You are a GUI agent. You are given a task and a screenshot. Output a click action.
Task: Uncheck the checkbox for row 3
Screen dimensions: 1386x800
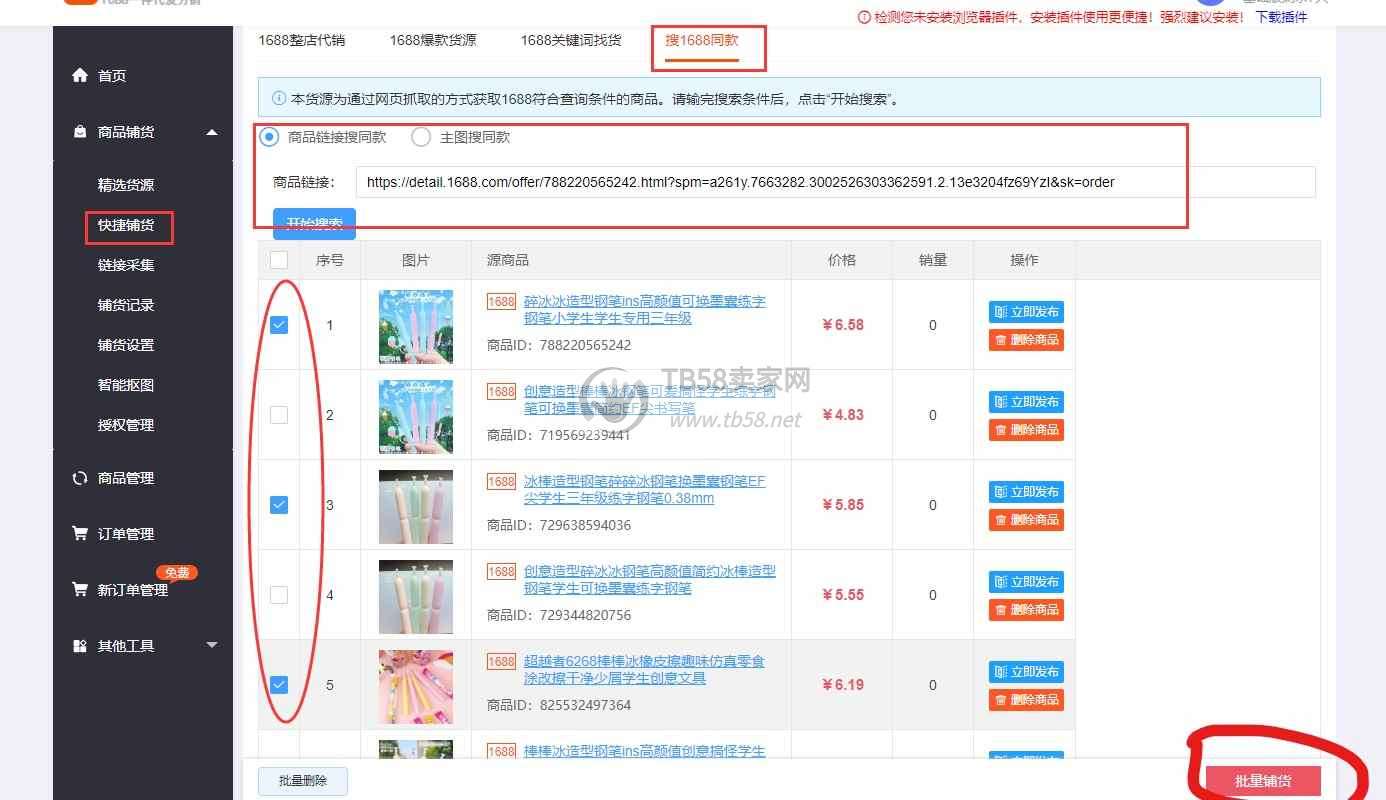pyautogui.click(x=279, y=505)
